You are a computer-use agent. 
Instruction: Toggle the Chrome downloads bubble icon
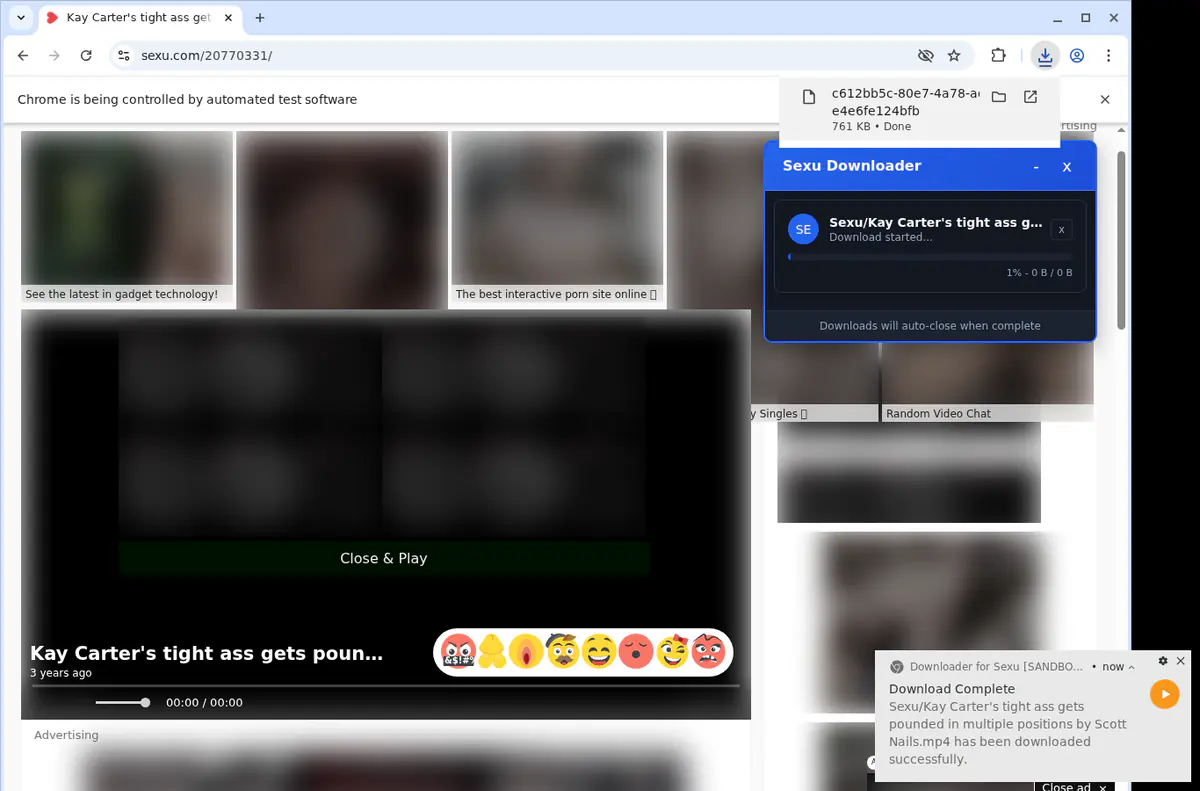[x=1045, y=56]
